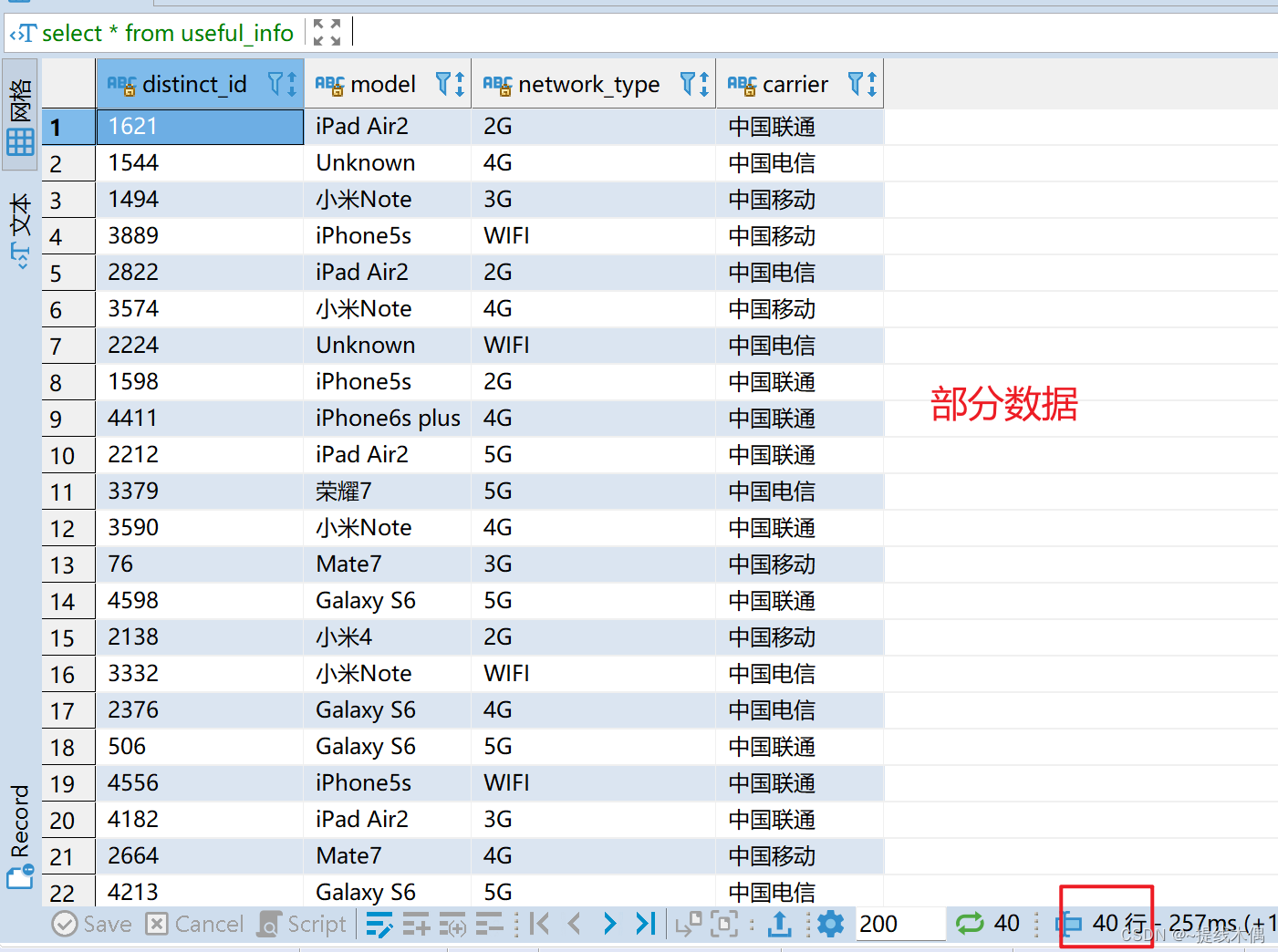Image resolution: width=1278 pixels, height=952 pixels.
Task: Select the distinct_id cell 506
Action: 200,747
